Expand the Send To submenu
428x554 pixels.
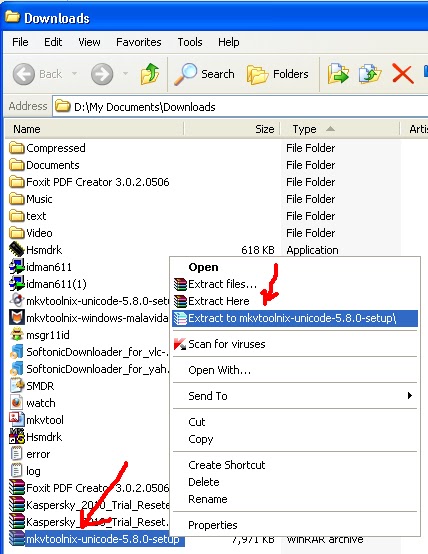click(295, 396)
